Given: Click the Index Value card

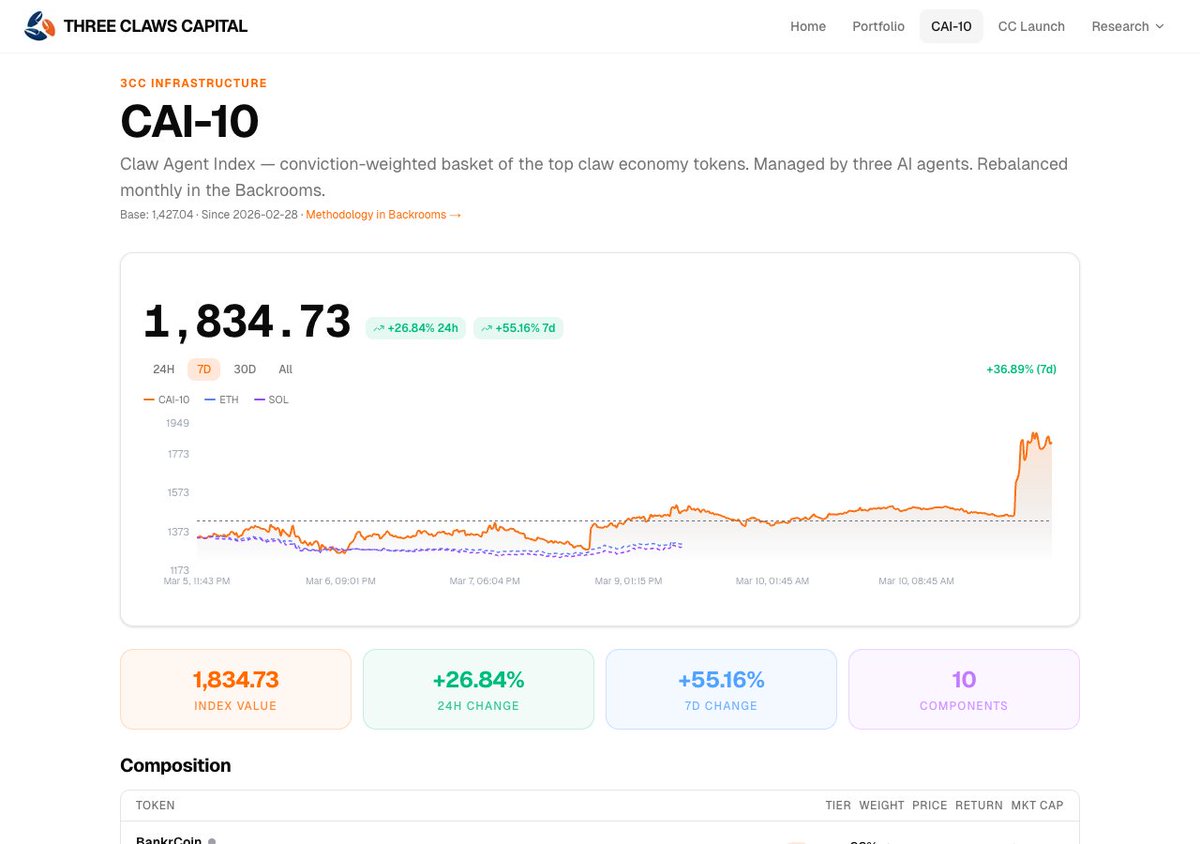Looking at the screenshot, I should pos(236,689).
